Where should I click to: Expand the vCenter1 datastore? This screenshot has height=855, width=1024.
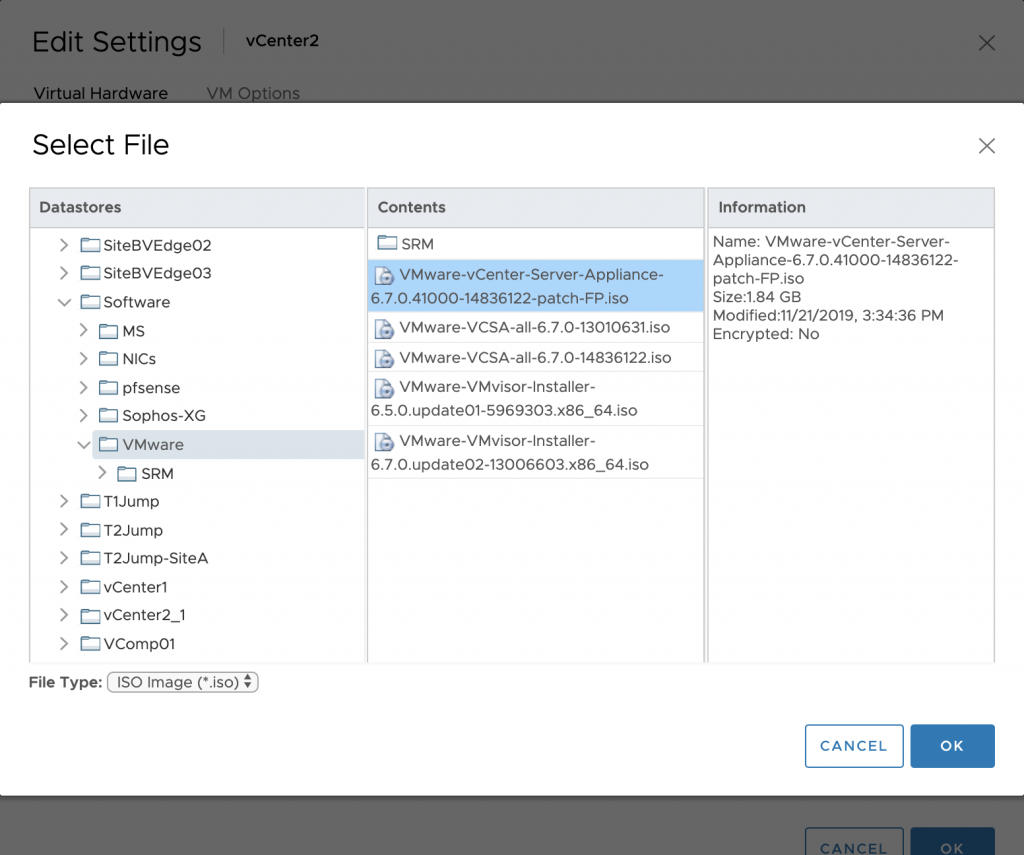coord(63,587)
